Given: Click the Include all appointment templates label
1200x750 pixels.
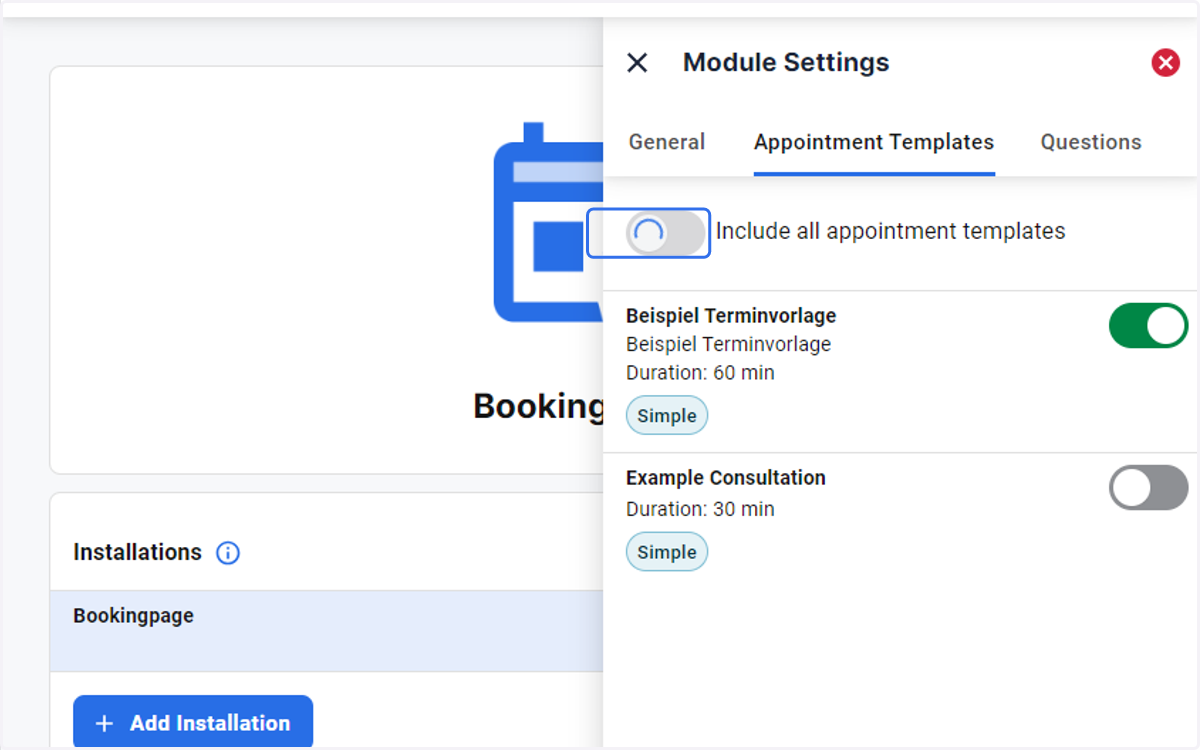Looking at the screenshot, I should (891, 231).
